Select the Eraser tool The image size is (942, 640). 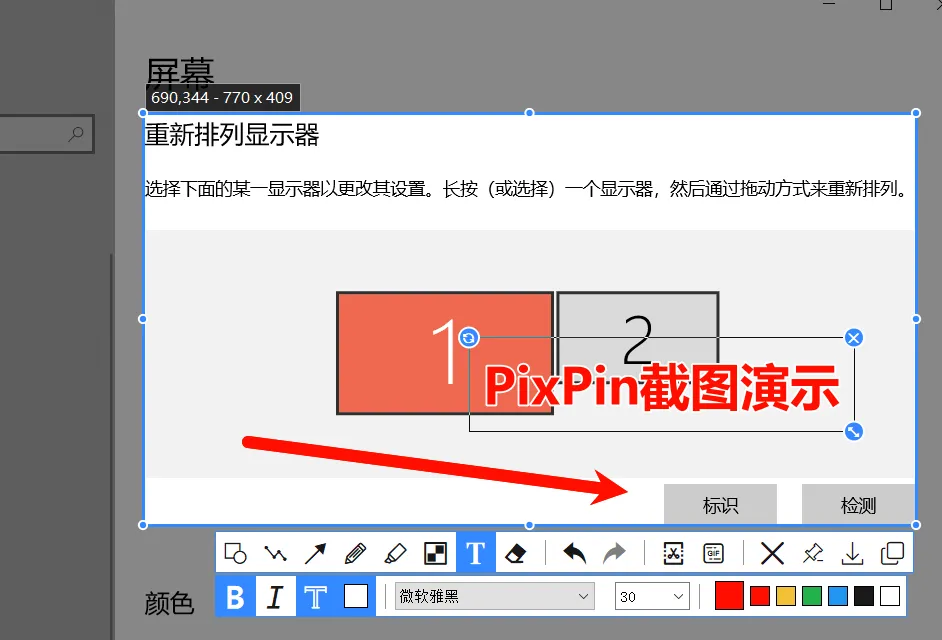coord(517,552)
